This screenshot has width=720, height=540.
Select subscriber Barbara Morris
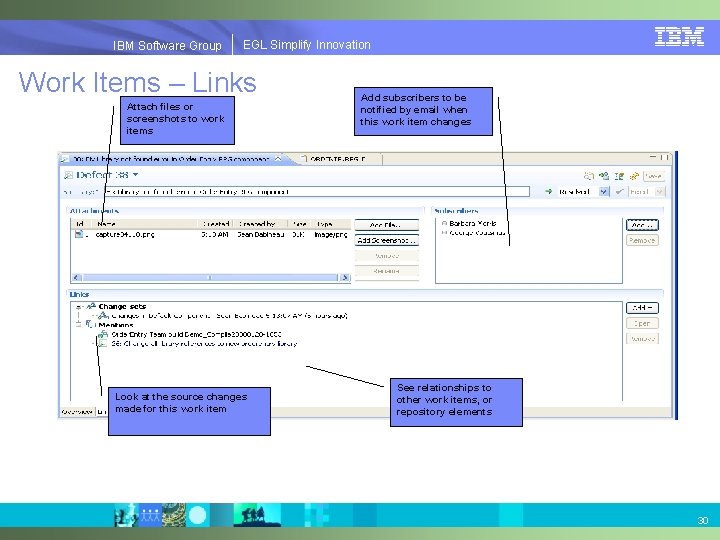tap(472, 223)
